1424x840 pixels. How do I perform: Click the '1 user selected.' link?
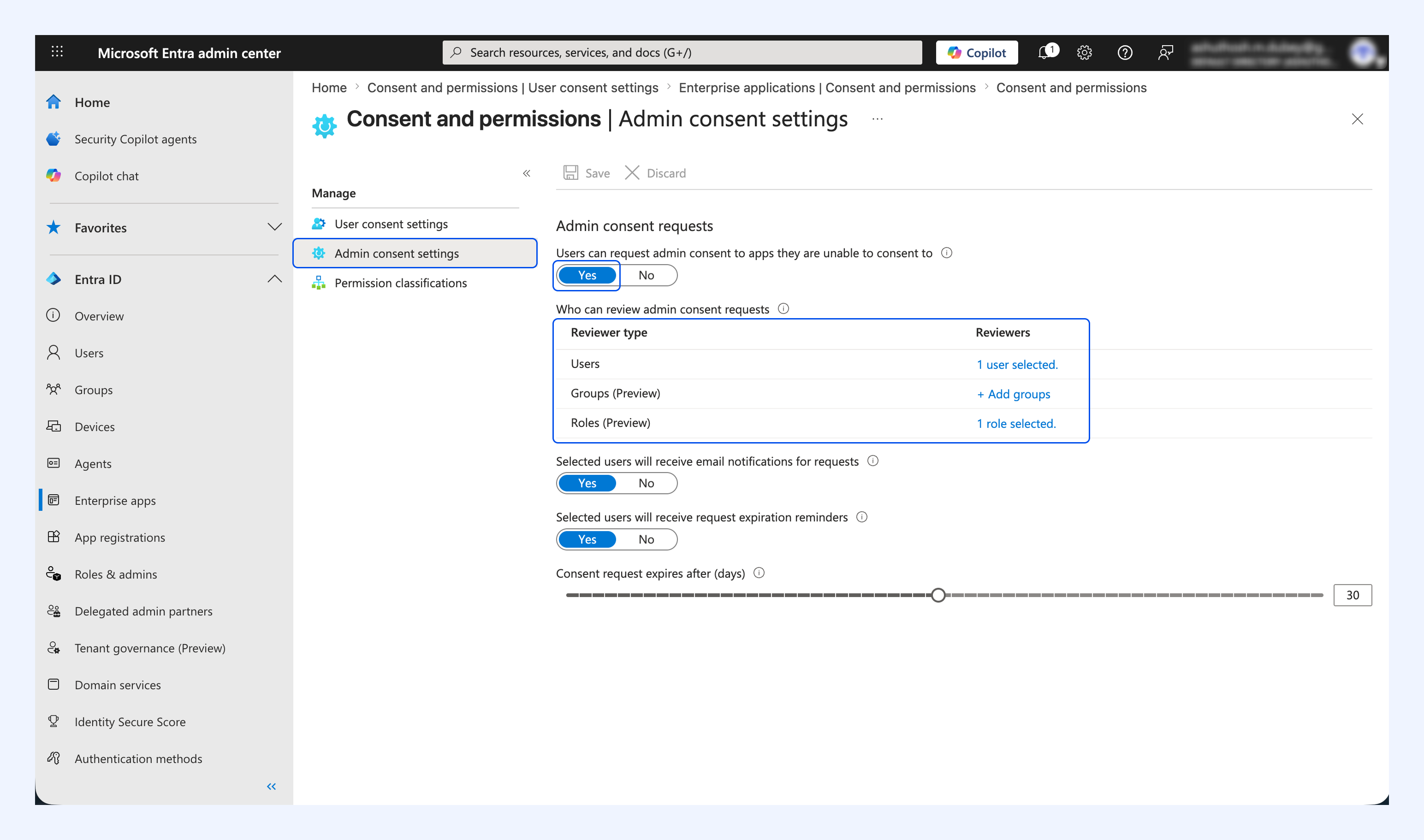(x=1017, y=365)
